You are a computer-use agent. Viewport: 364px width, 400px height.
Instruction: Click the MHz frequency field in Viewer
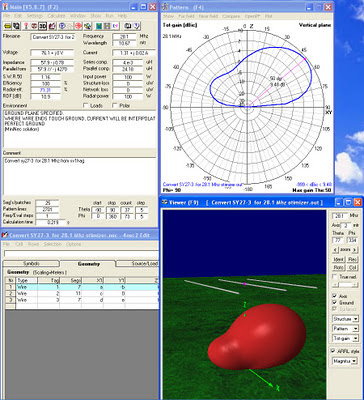pyautogui.click(x=340, y=216)
